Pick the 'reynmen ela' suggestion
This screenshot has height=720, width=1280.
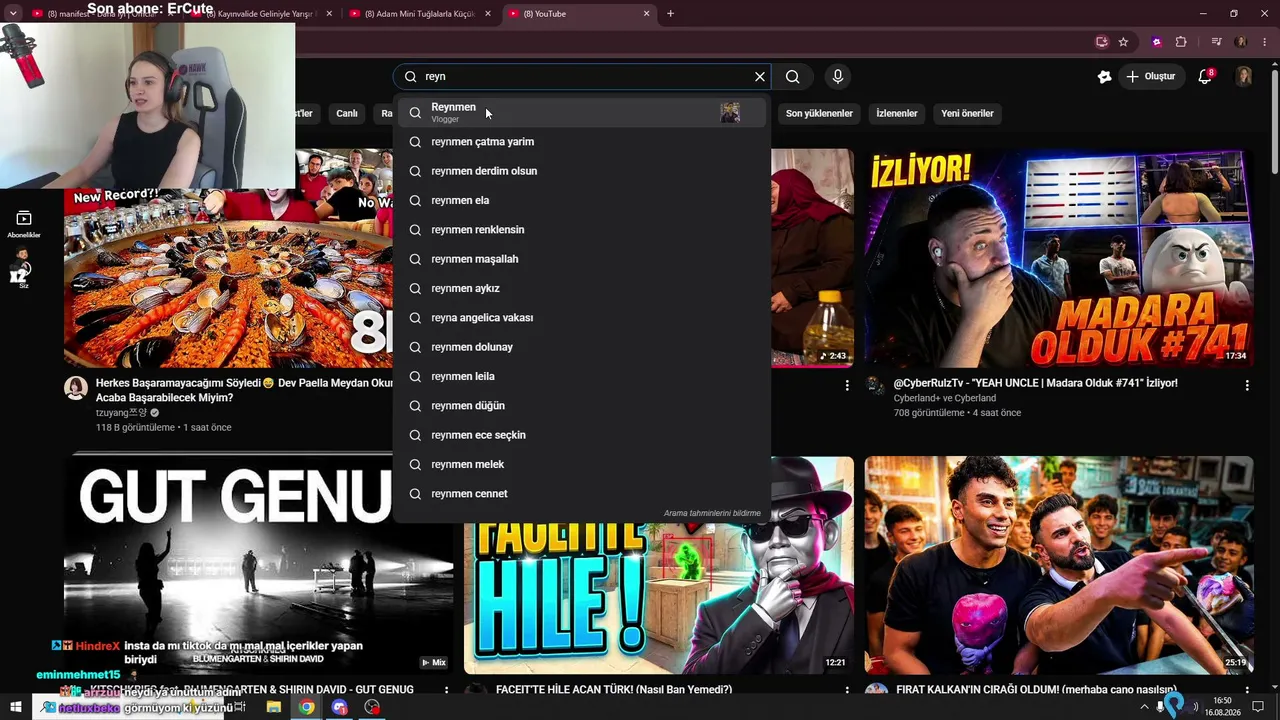tap(582, 200)
